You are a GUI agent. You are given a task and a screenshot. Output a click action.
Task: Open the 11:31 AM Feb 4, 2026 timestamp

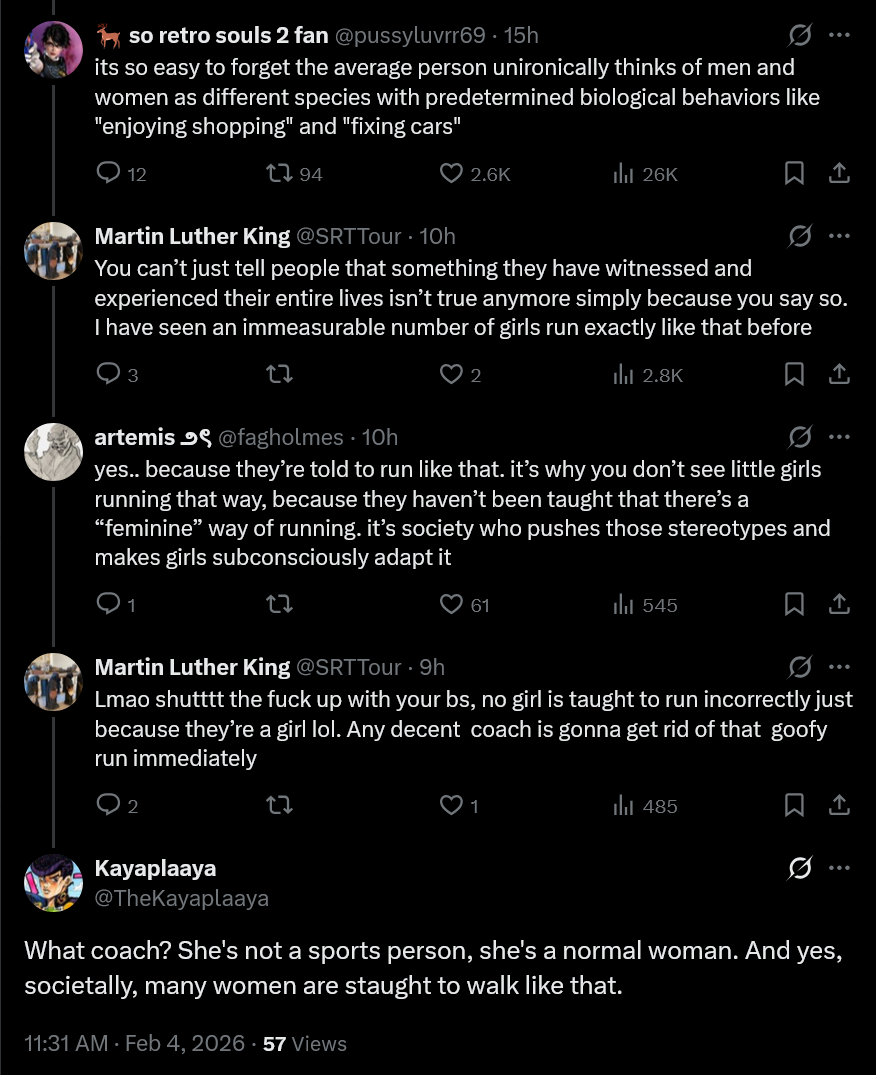133,1043
